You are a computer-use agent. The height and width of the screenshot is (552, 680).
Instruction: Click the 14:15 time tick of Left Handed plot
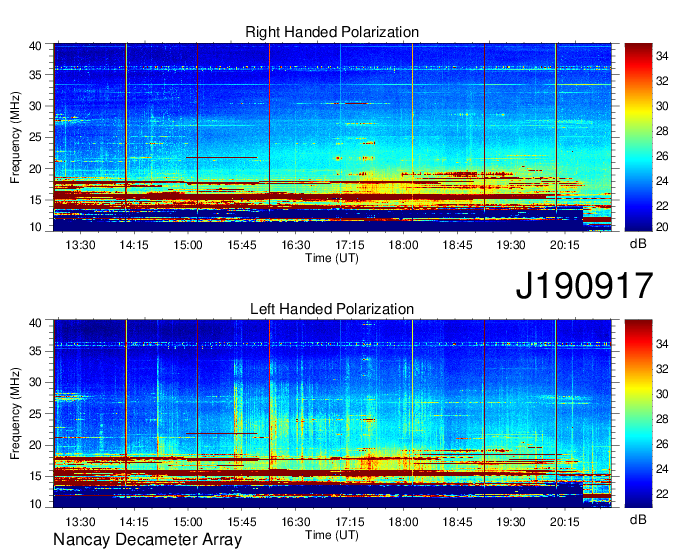[x=134, y=522]
